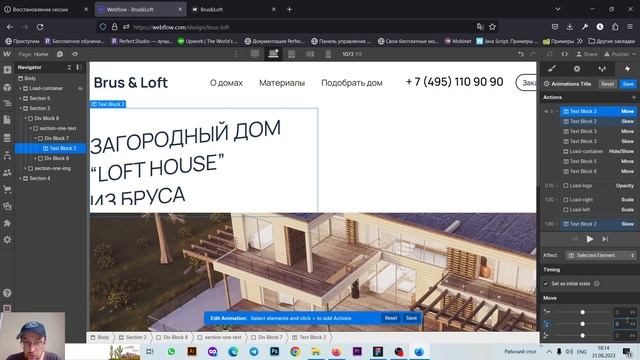Image resolution: width=640 pixels, height=360 pixels.
Task: Click the Move Y value input field
Action: point(624,324)
